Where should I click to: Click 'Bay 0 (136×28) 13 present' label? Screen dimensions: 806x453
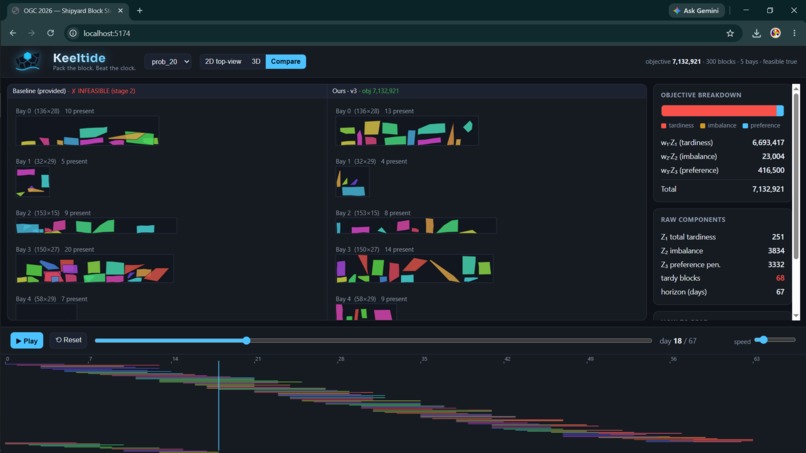[375, 111]
